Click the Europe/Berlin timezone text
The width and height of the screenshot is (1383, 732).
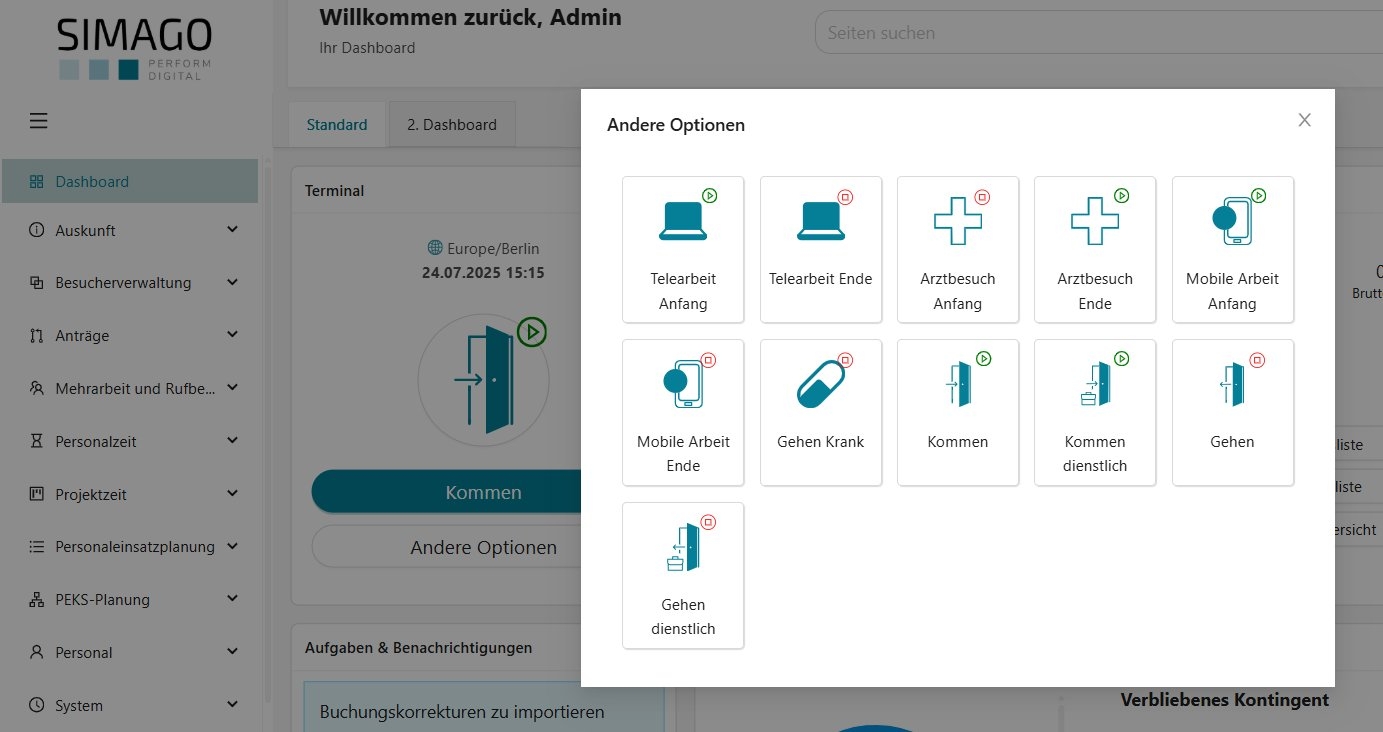[493, 248]
